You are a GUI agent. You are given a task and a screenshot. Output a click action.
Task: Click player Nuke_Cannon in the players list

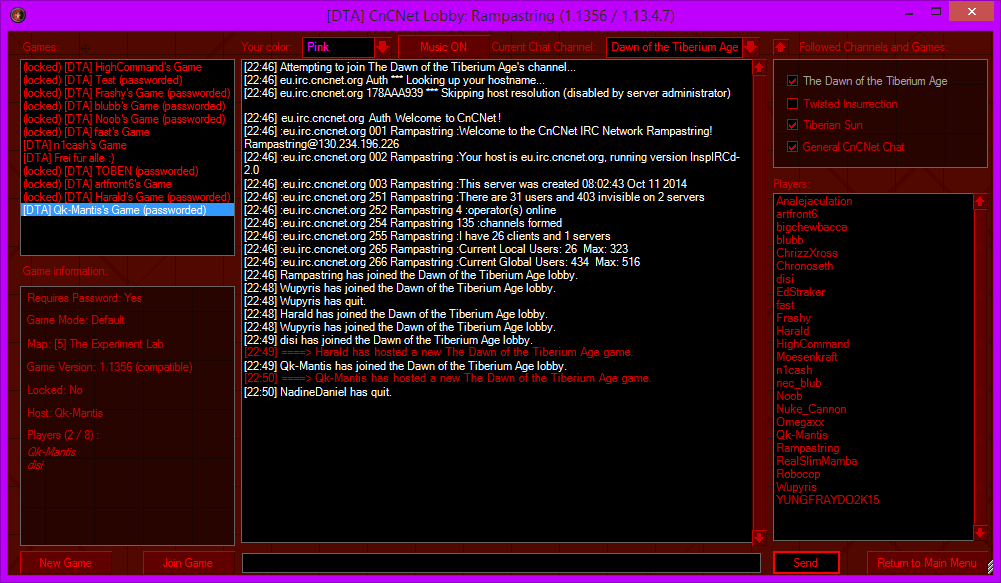click(x=811, y=409)
